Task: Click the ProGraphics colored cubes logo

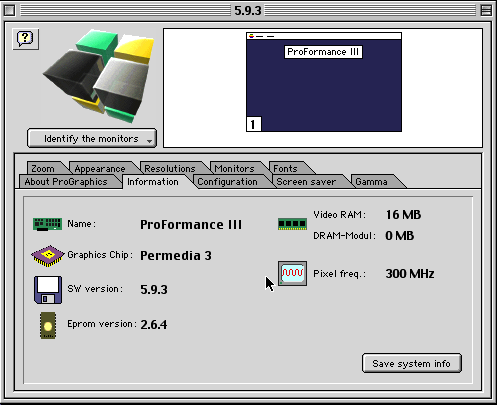Action: coord(99,76)
